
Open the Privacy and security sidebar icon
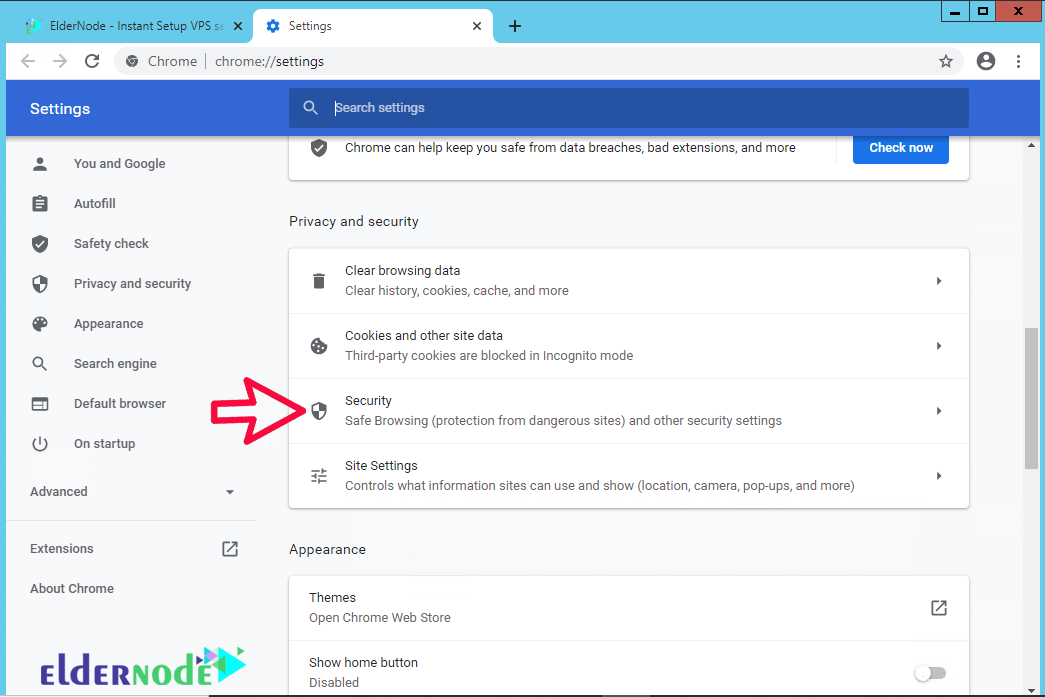[x=40, y=283]
